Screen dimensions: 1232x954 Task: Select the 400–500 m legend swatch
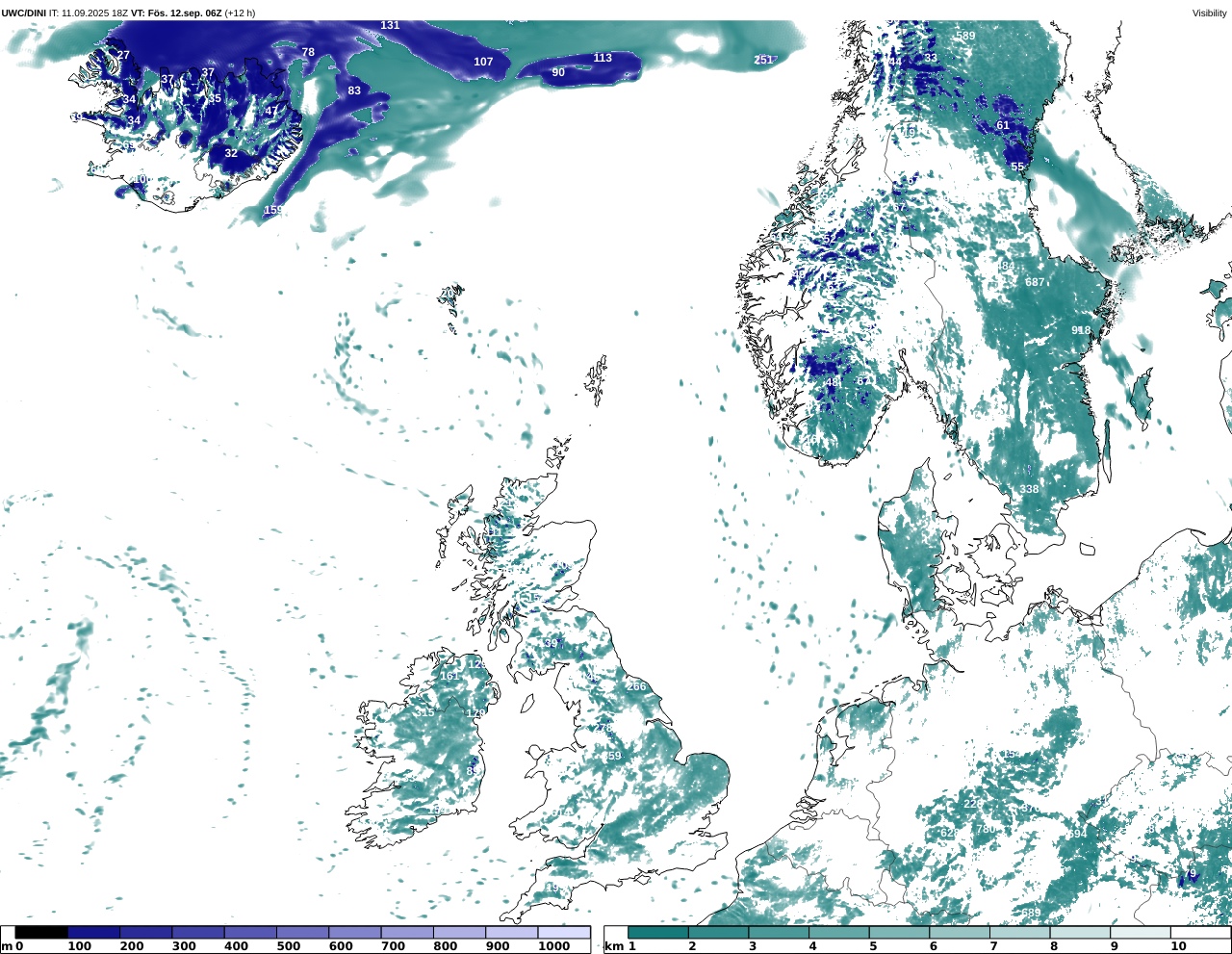pyautogui.click(x=250, y=932)
